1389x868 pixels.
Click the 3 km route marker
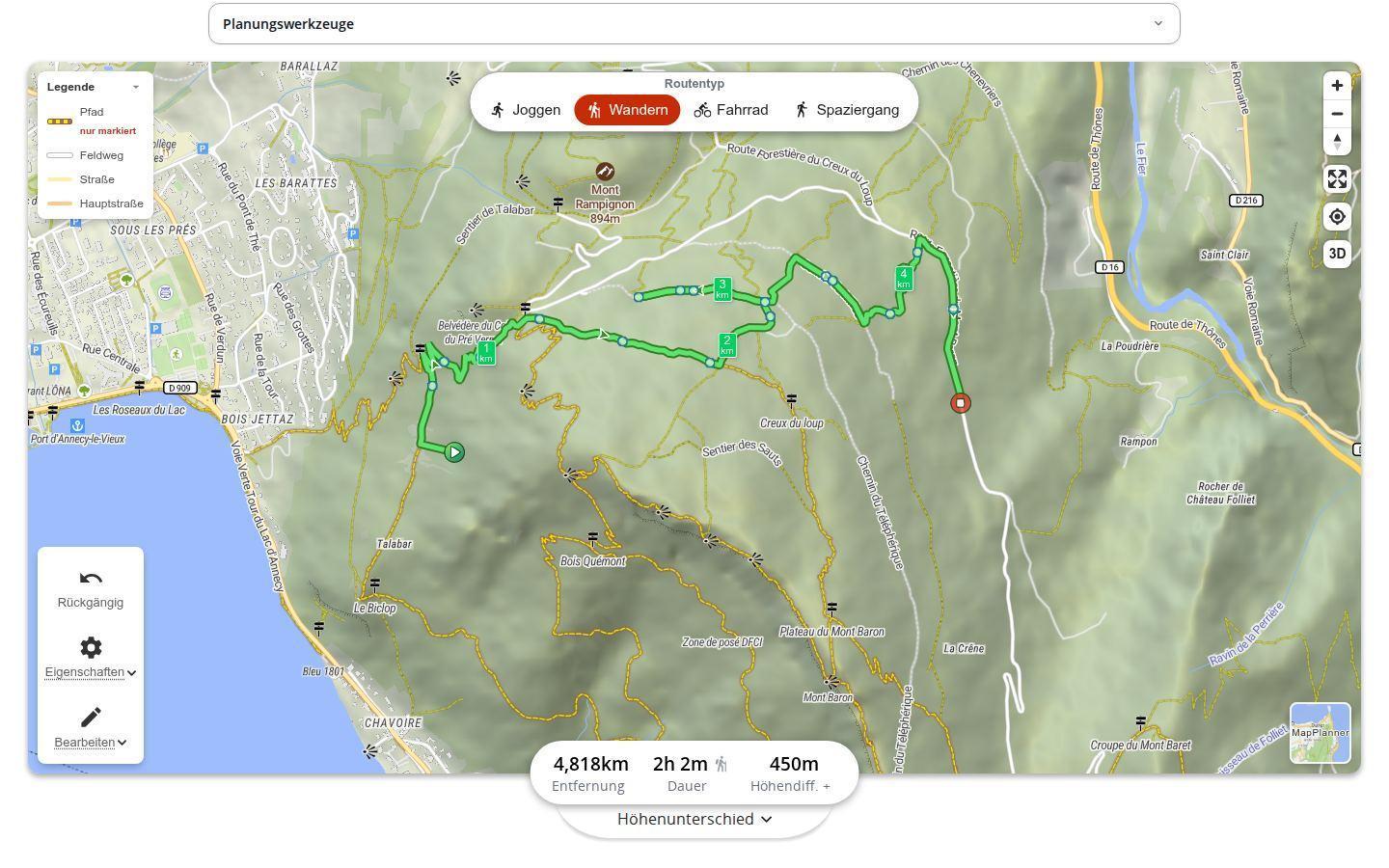pos(722,289)
